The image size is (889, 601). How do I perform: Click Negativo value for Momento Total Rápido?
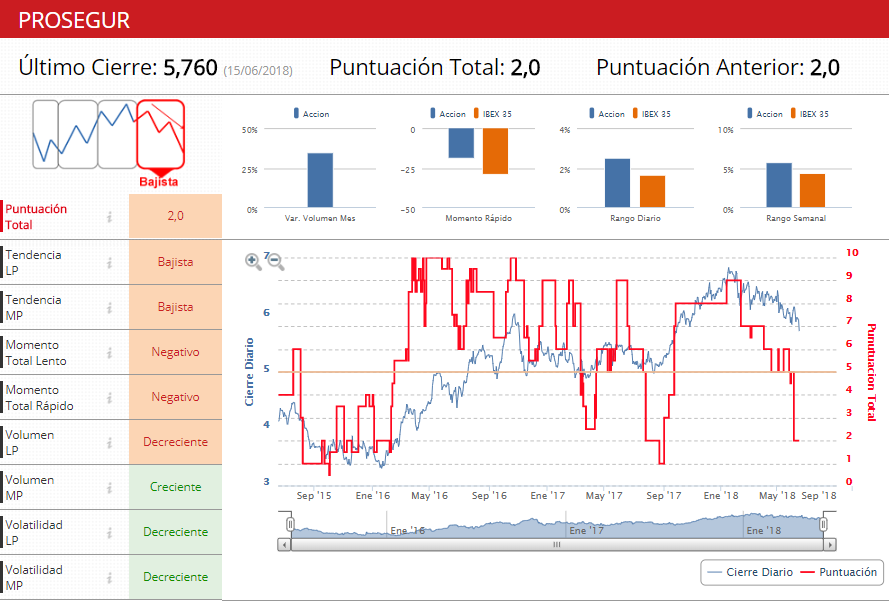click(x=175, y=397)
